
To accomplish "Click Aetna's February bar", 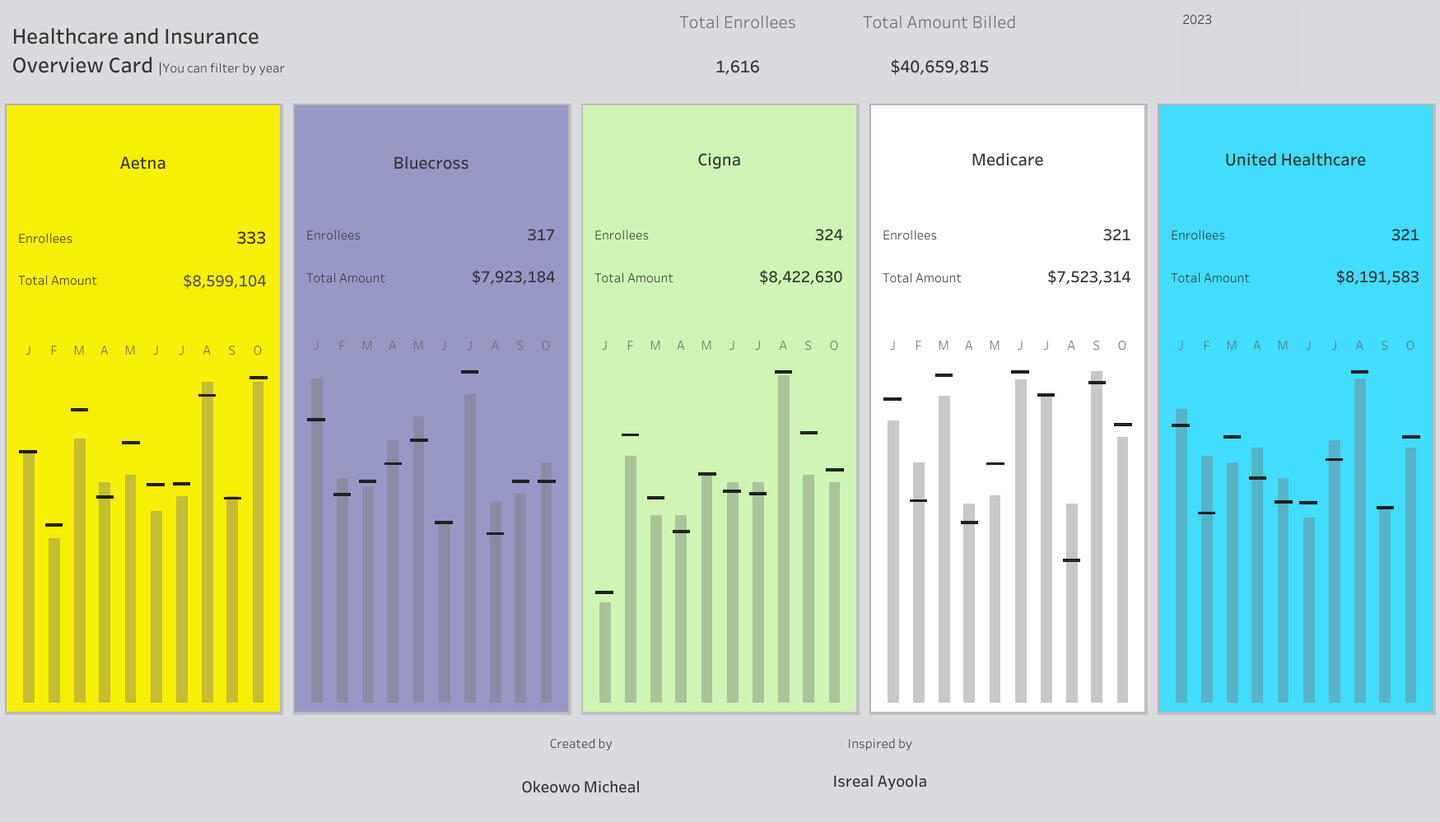I will tap(54, 620).
